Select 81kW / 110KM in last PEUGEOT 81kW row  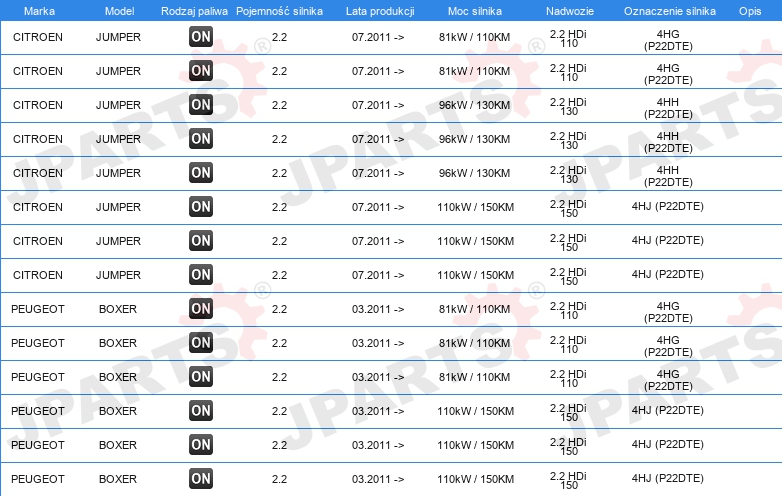tap(474, 377)
